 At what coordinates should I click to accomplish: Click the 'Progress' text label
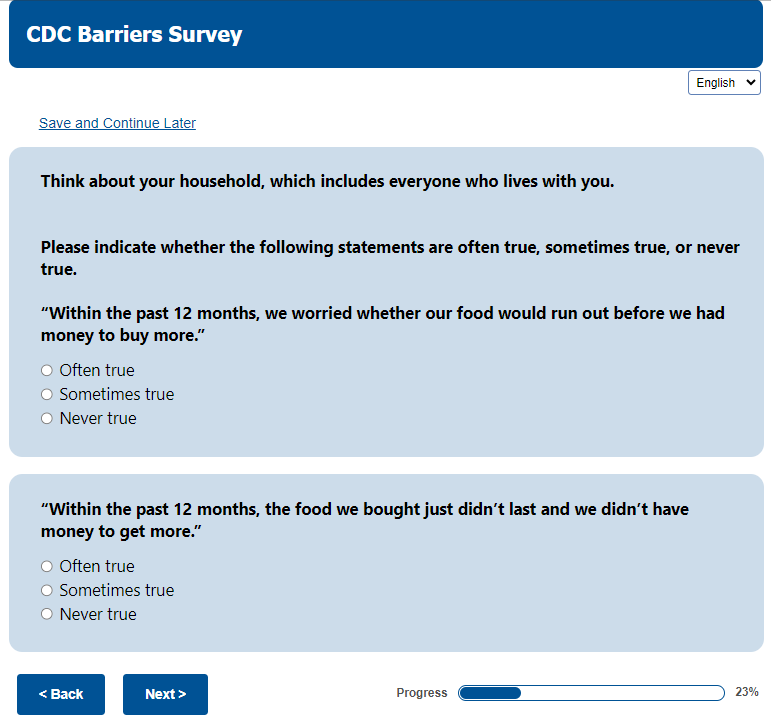coord(422,693)
